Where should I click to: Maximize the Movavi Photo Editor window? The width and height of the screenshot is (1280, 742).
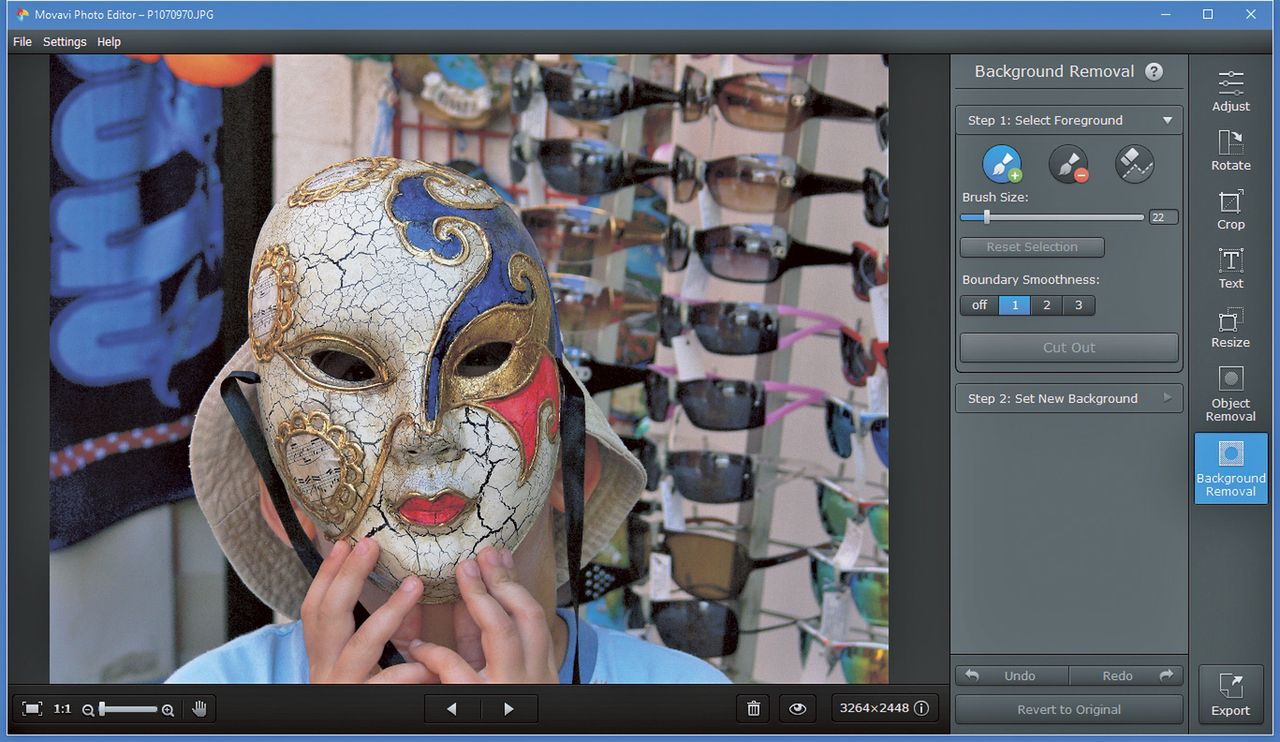[x=1208, y=14]
